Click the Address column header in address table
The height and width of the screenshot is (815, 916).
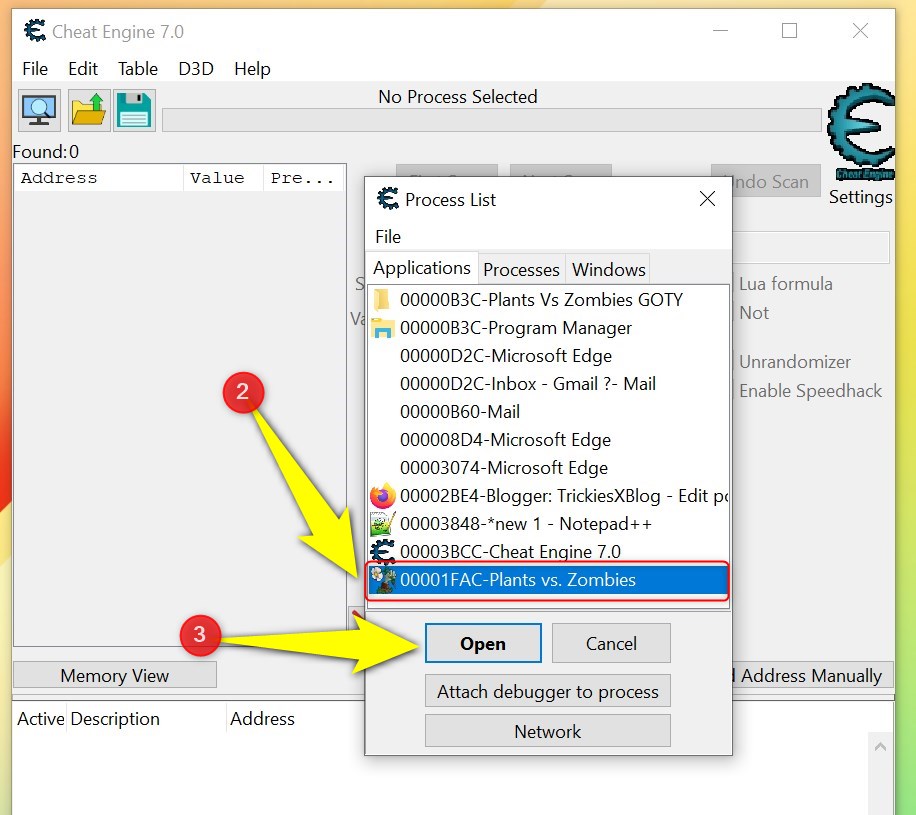[x=262, y=719]
